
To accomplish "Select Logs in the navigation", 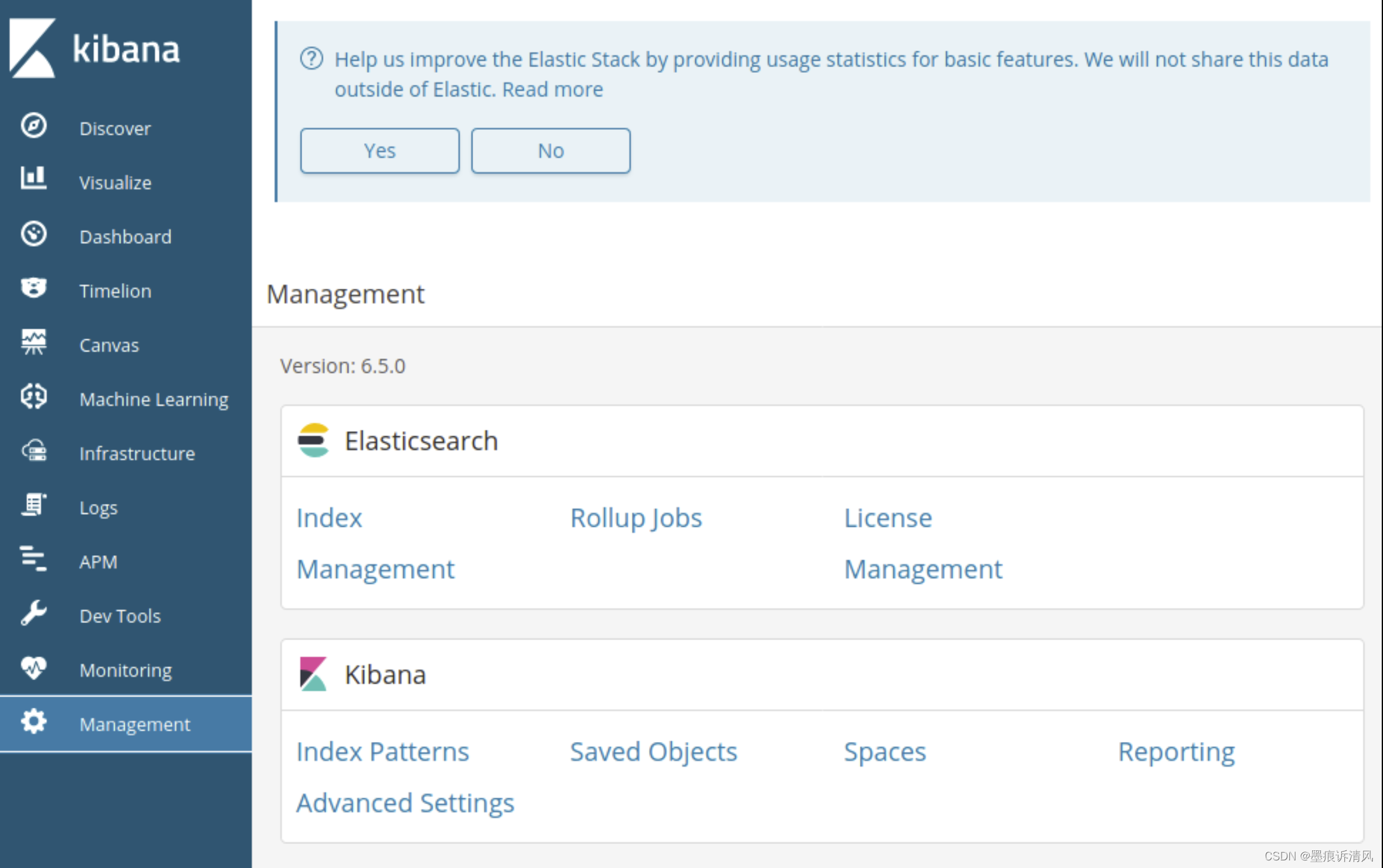I will [x=126, y=508].
